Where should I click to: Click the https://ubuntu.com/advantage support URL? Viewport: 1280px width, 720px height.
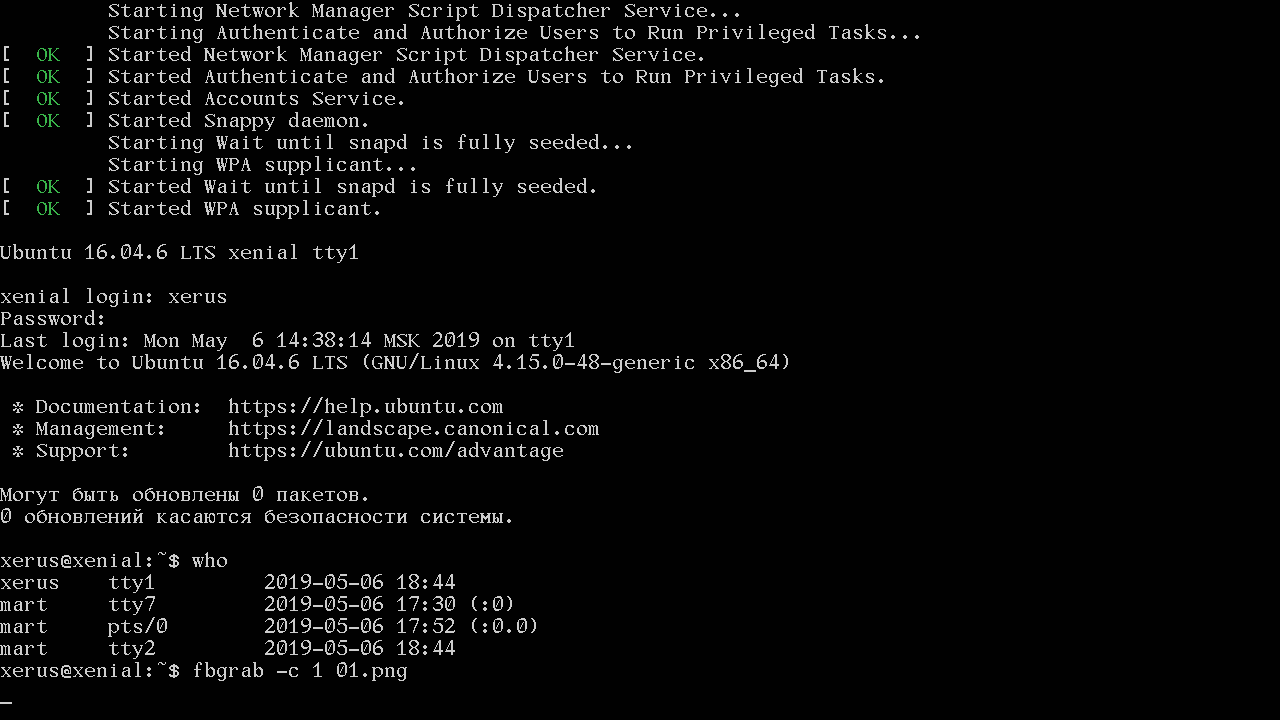pos(395,451)
